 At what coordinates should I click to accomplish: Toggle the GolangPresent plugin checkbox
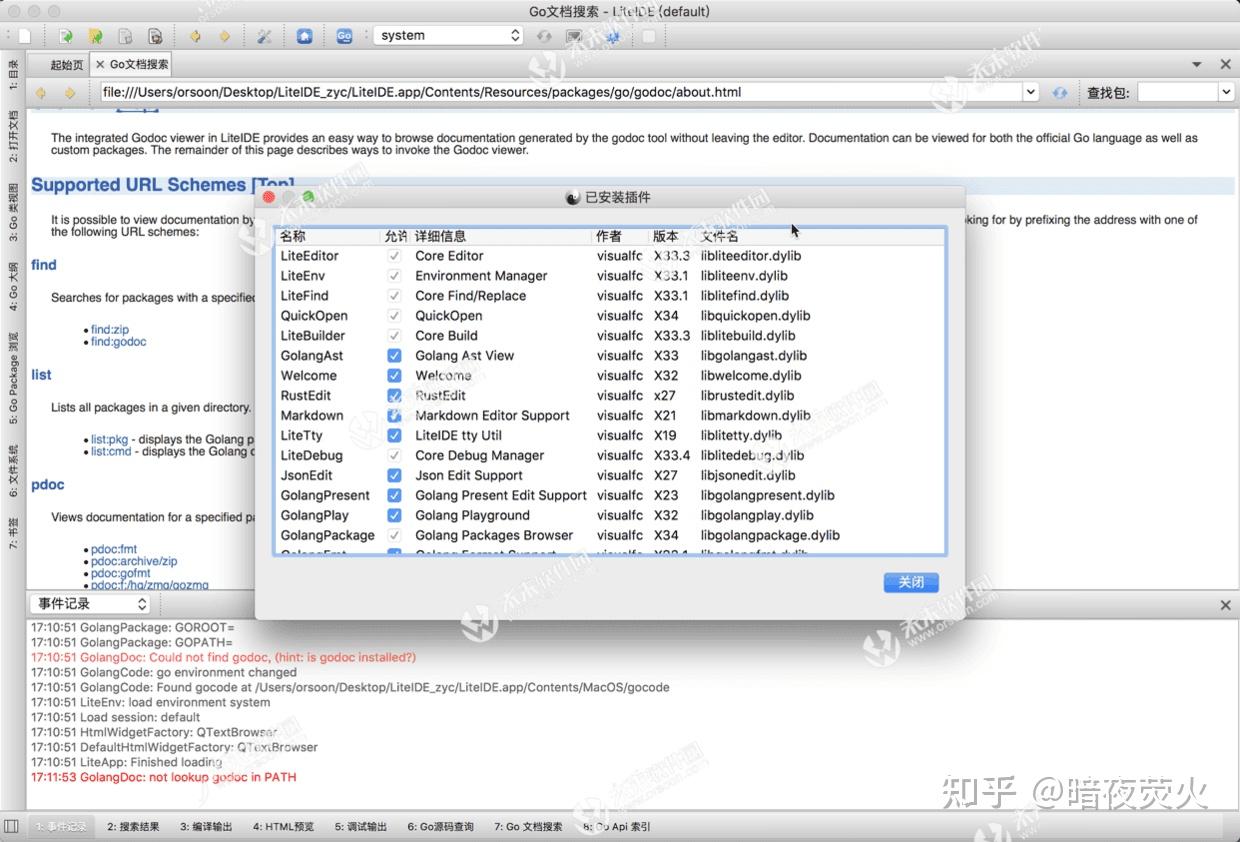(x=394, y=496)
